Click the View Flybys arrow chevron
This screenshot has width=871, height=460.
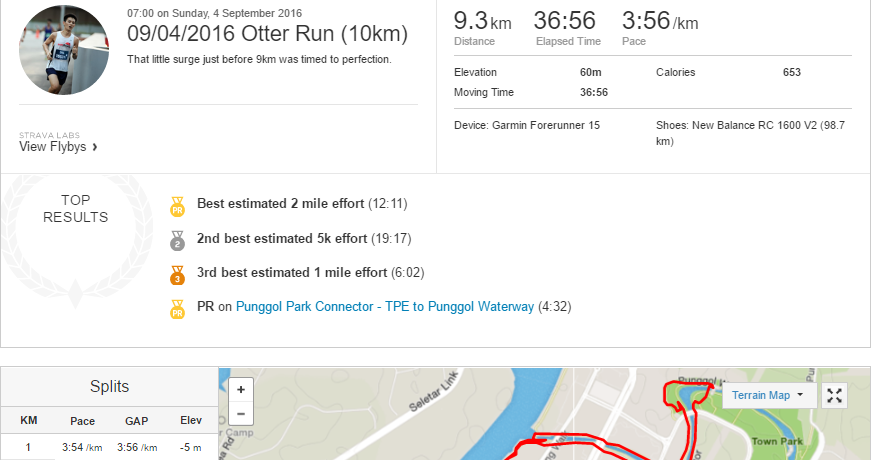pos(95,147)
